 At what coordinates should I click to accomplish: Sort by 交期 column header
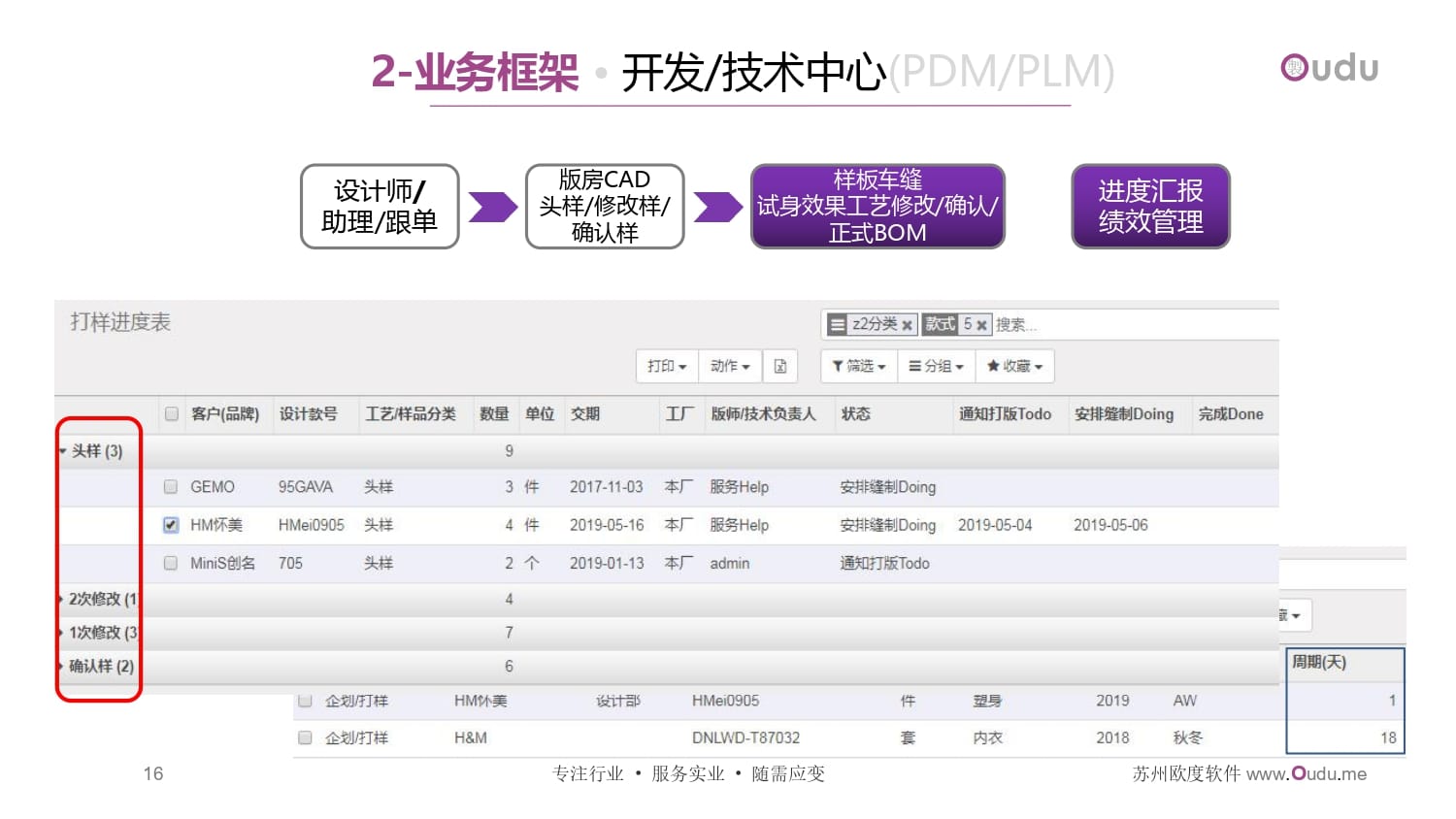pyautogui.click(x=585, y=414)
